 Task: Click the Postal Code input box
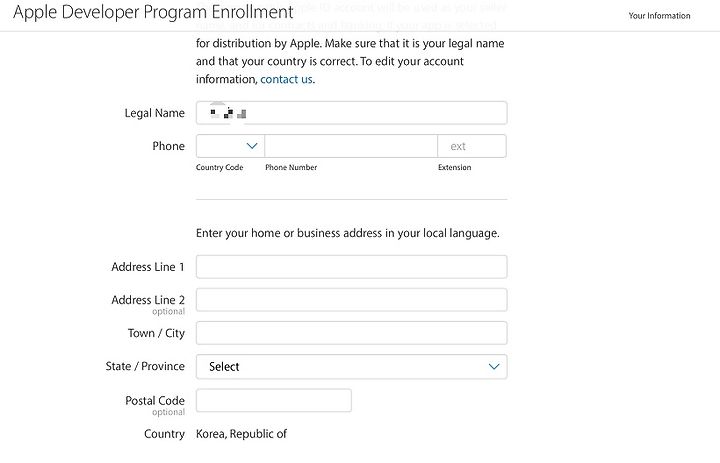tap(274, 401)
